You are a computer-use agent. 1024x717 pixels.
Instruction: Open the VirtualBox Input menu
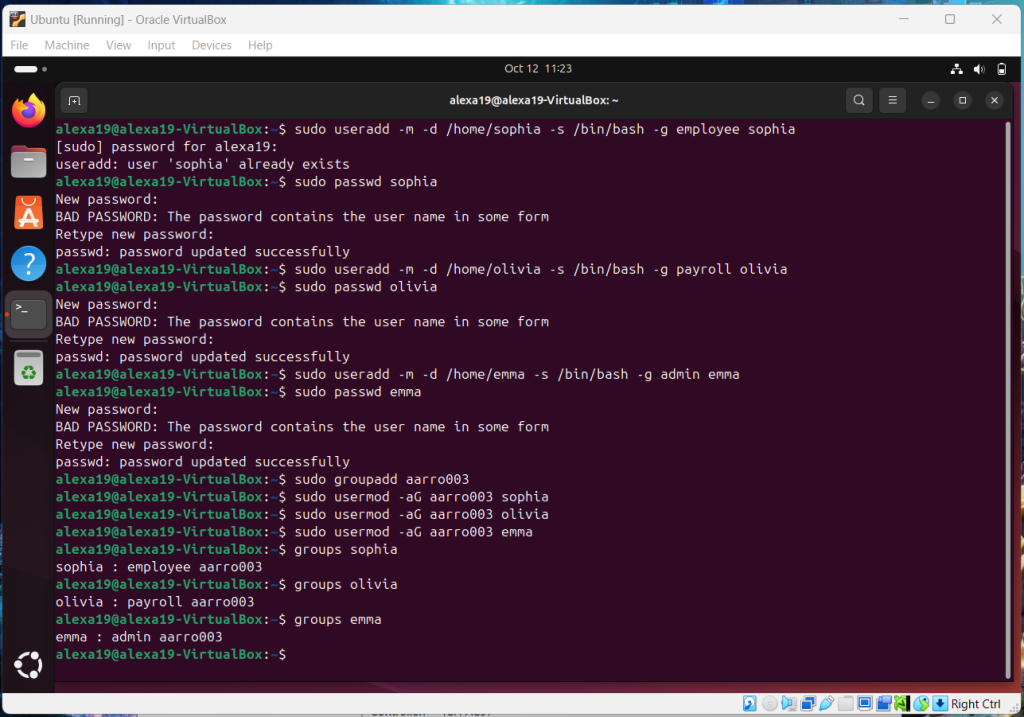(x=161, y=45)
